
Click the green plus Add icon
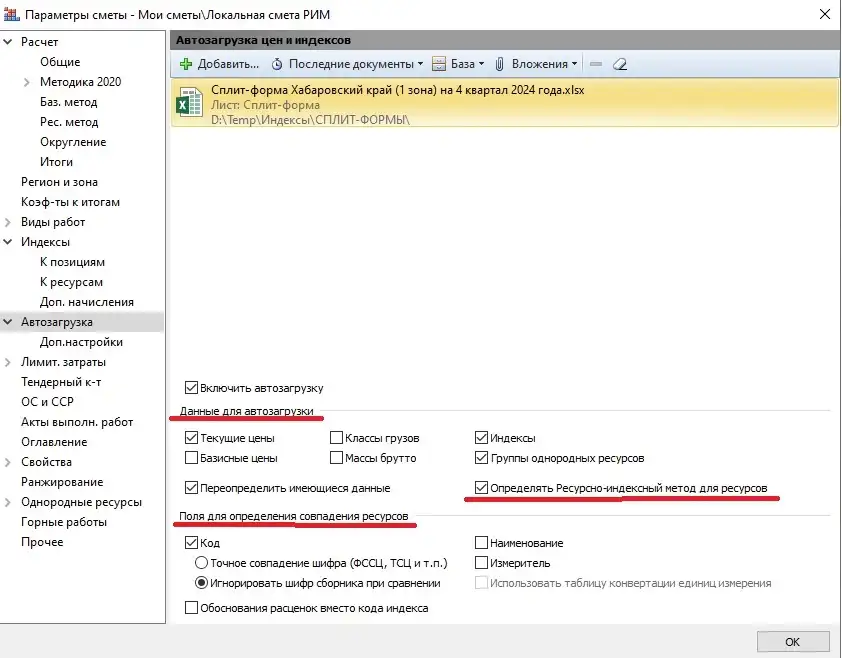(186, 64)
